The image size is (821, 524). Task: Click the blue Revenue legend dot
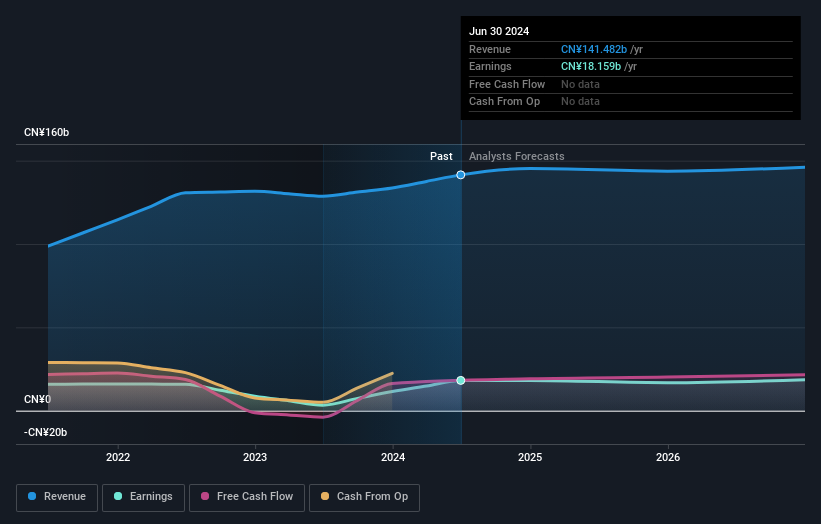pyautogui.click(x=32, y=496)
